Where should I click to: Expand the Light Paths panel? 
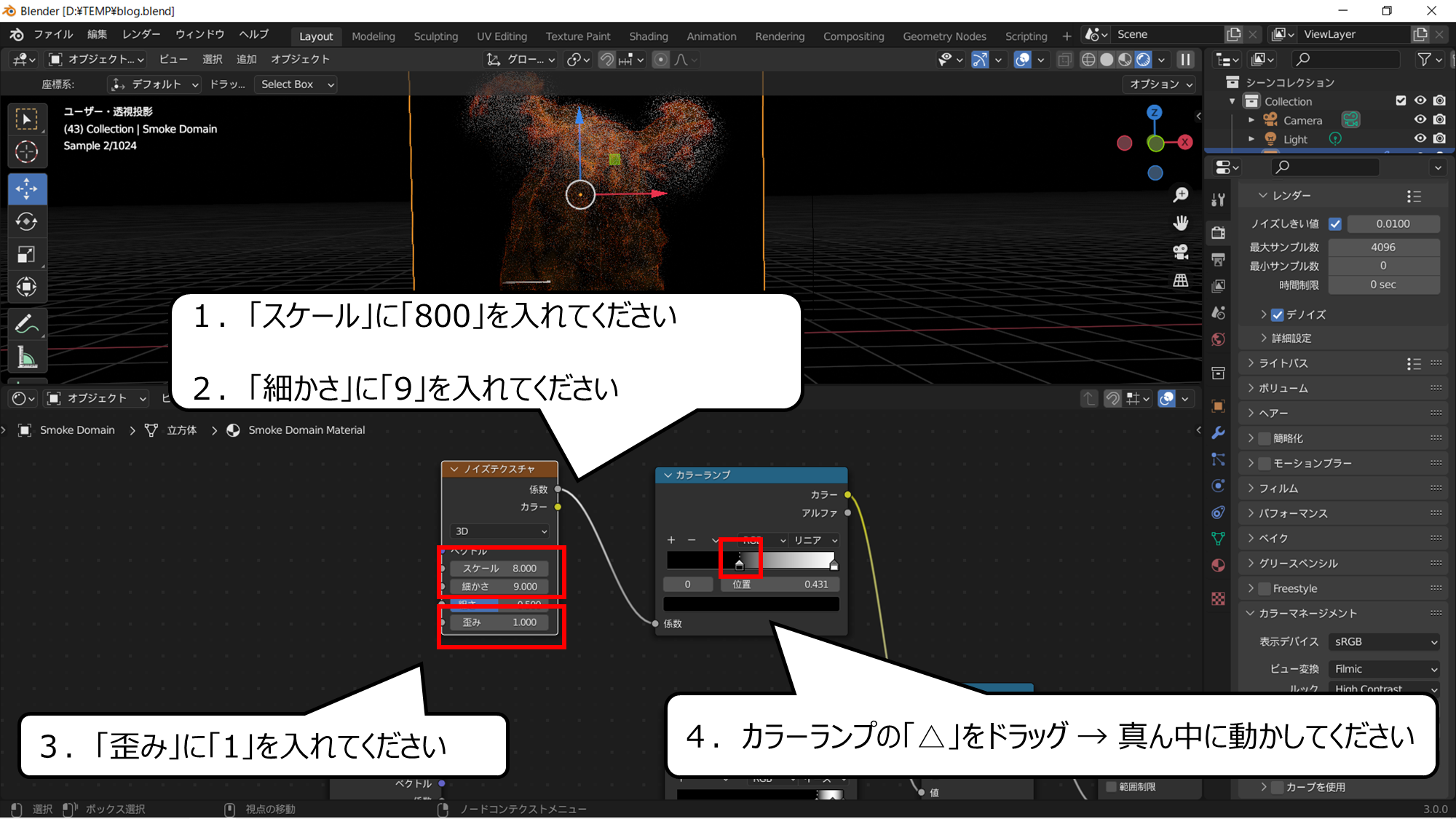1283,363
